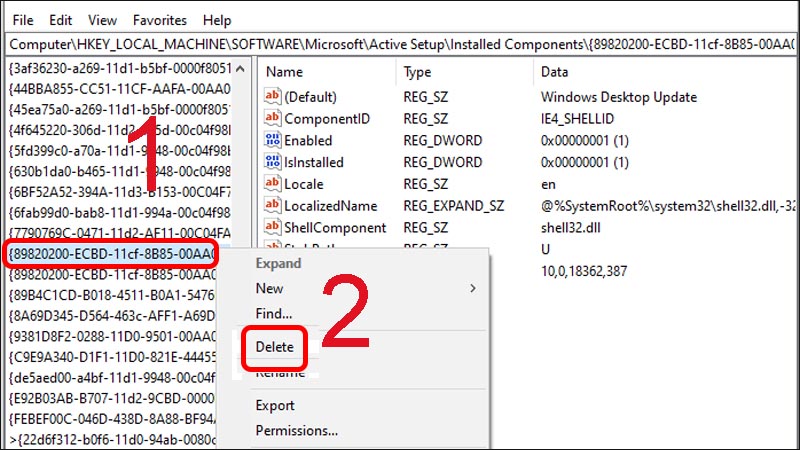Select the Locale value name
The height and width of the screenshot is (450, 800).
coord(304,184)
